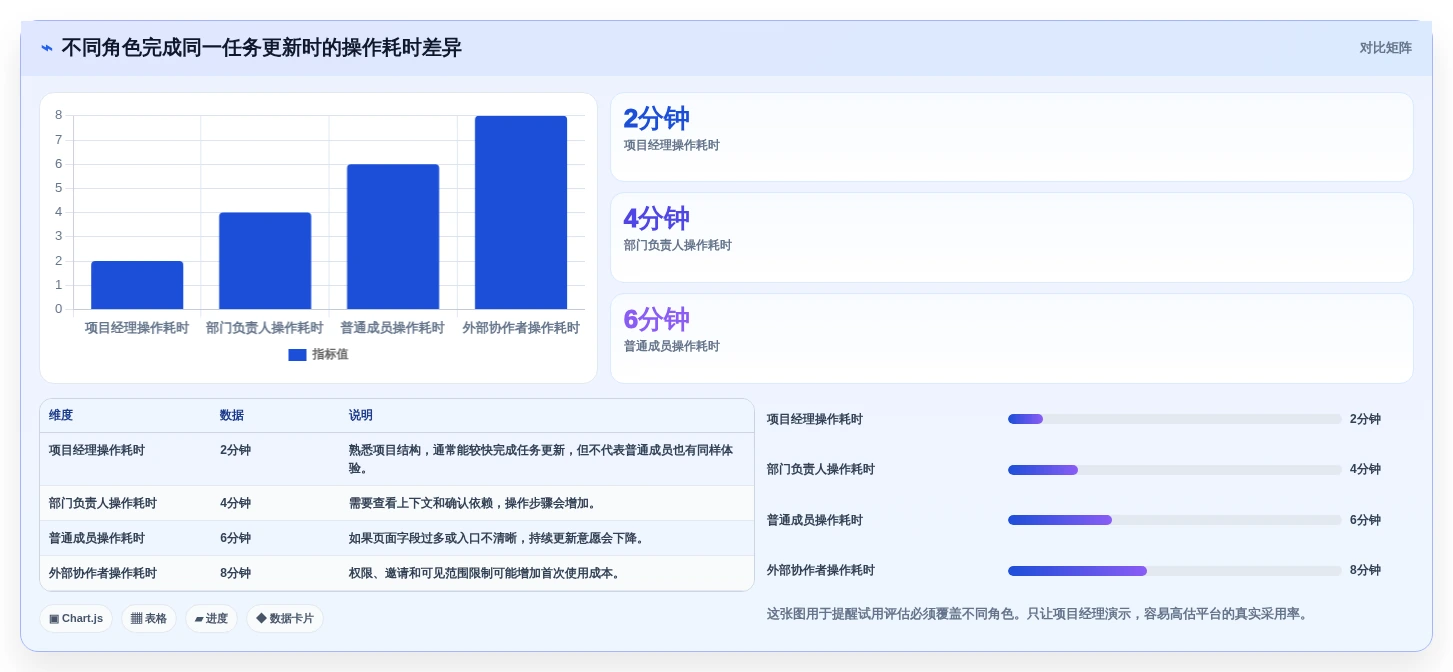Click the 项目经理操作耗时 x-axis label
1453x672 pixels.
[137, 328]
